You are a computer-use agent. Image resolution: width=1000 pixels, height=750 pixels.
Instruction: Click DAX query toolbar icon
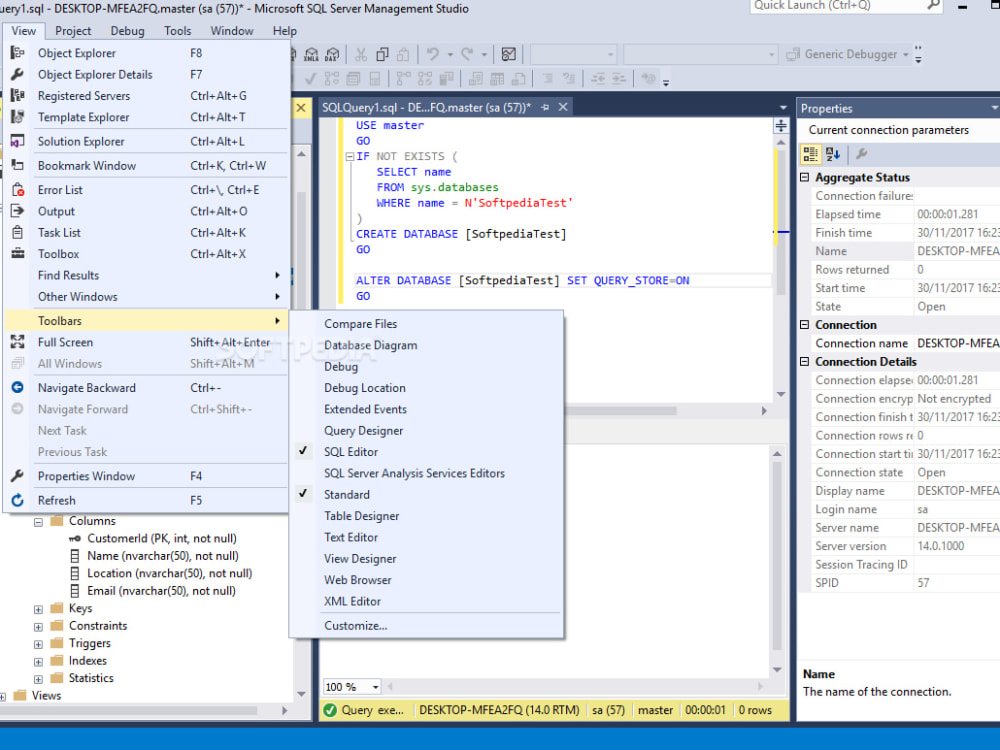coord(332,54)
